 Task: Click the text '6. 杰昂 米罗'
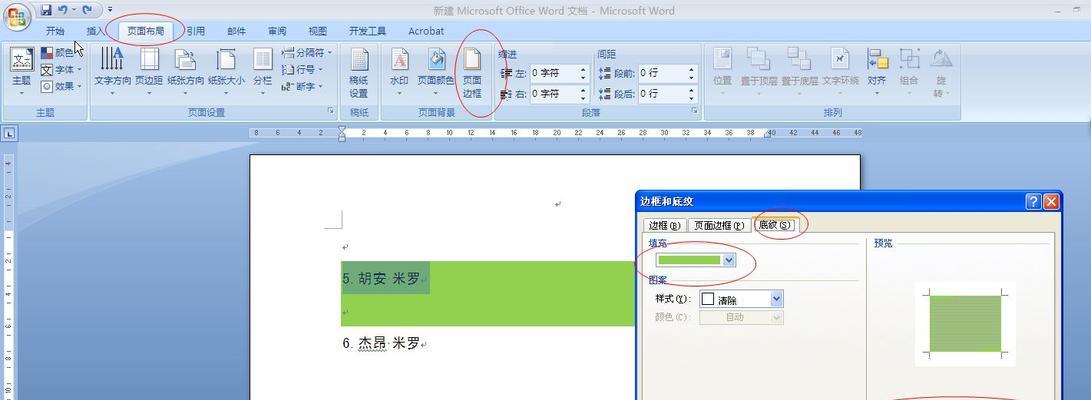(381, 343)
